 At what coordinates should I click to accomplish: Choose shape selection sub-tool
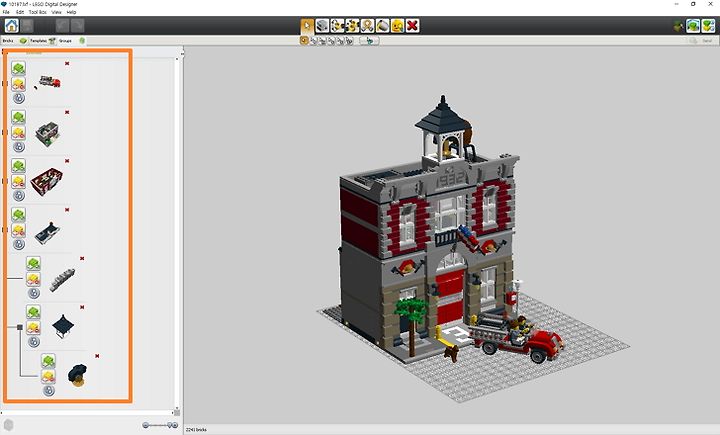pyautogui.click(x=340, y=41)
